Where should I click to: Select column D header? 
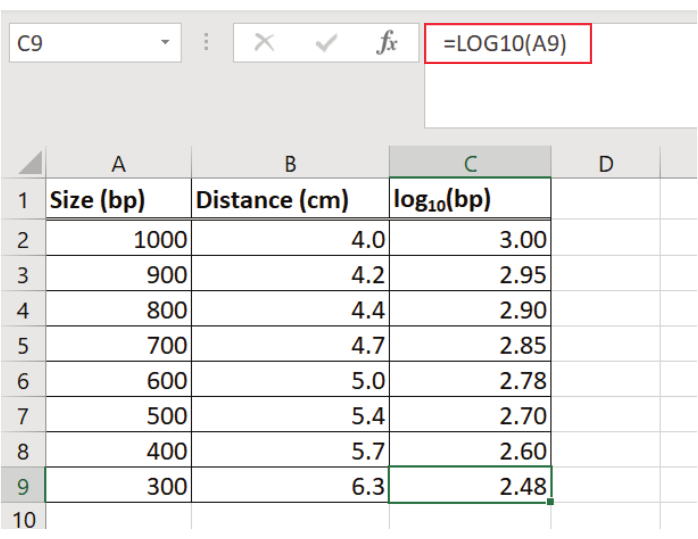click(604, 164)
